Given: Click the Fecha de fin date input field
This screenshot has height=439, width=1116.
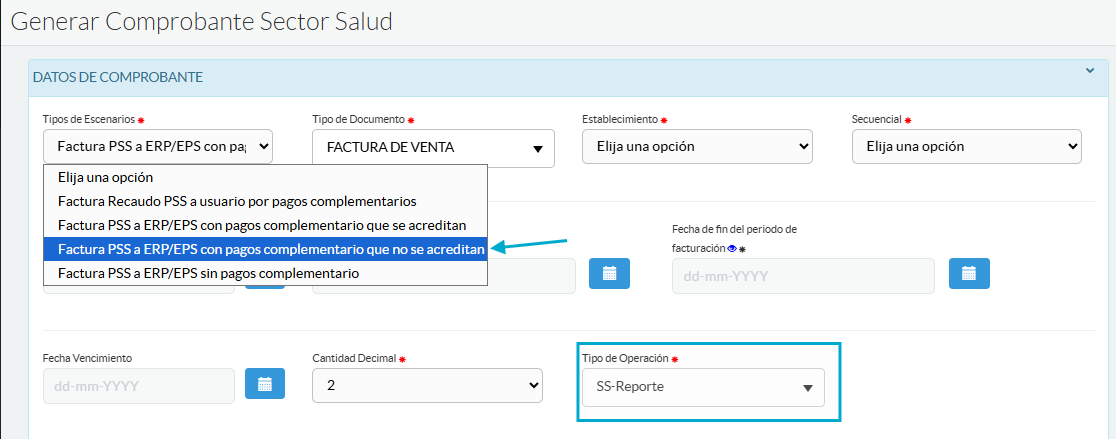Looking at the screenshot, I should (803, 275).
